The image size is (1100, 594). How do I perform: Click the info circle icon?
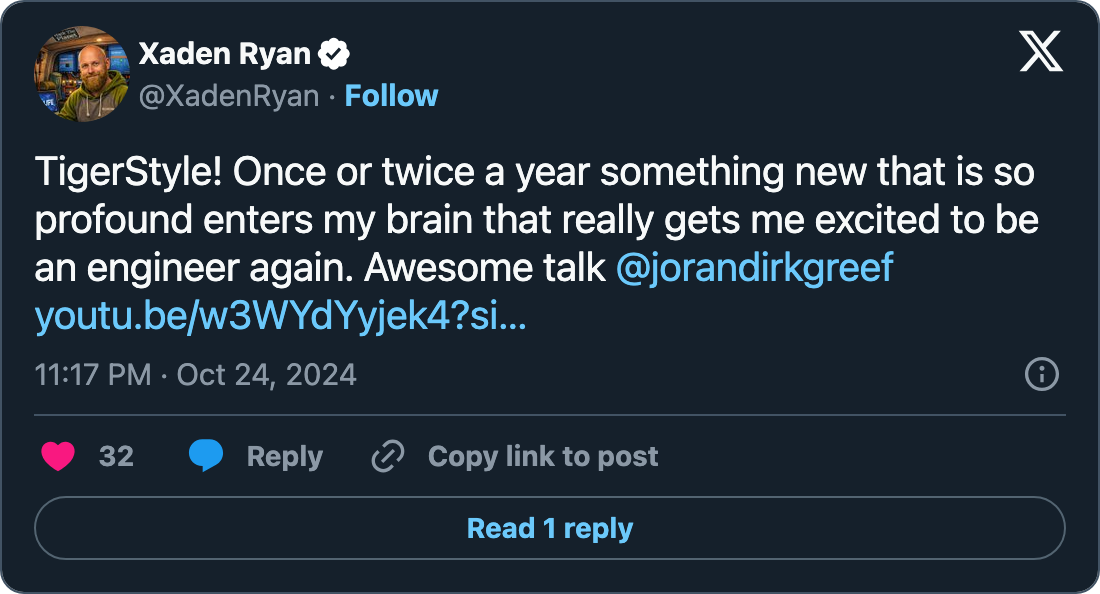click(x=1042, y=375)
